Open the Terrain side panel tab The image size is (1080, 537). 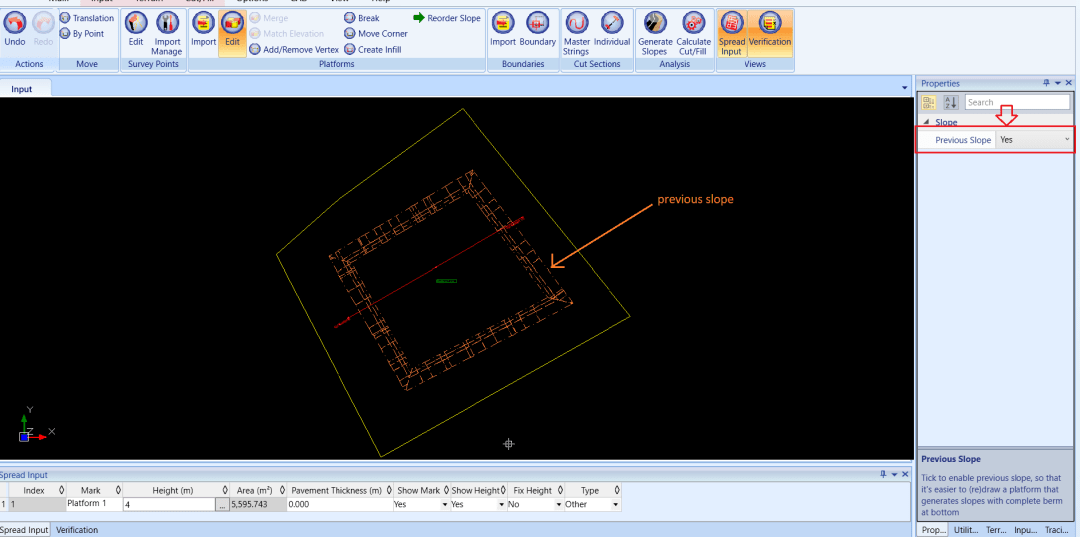996,530
